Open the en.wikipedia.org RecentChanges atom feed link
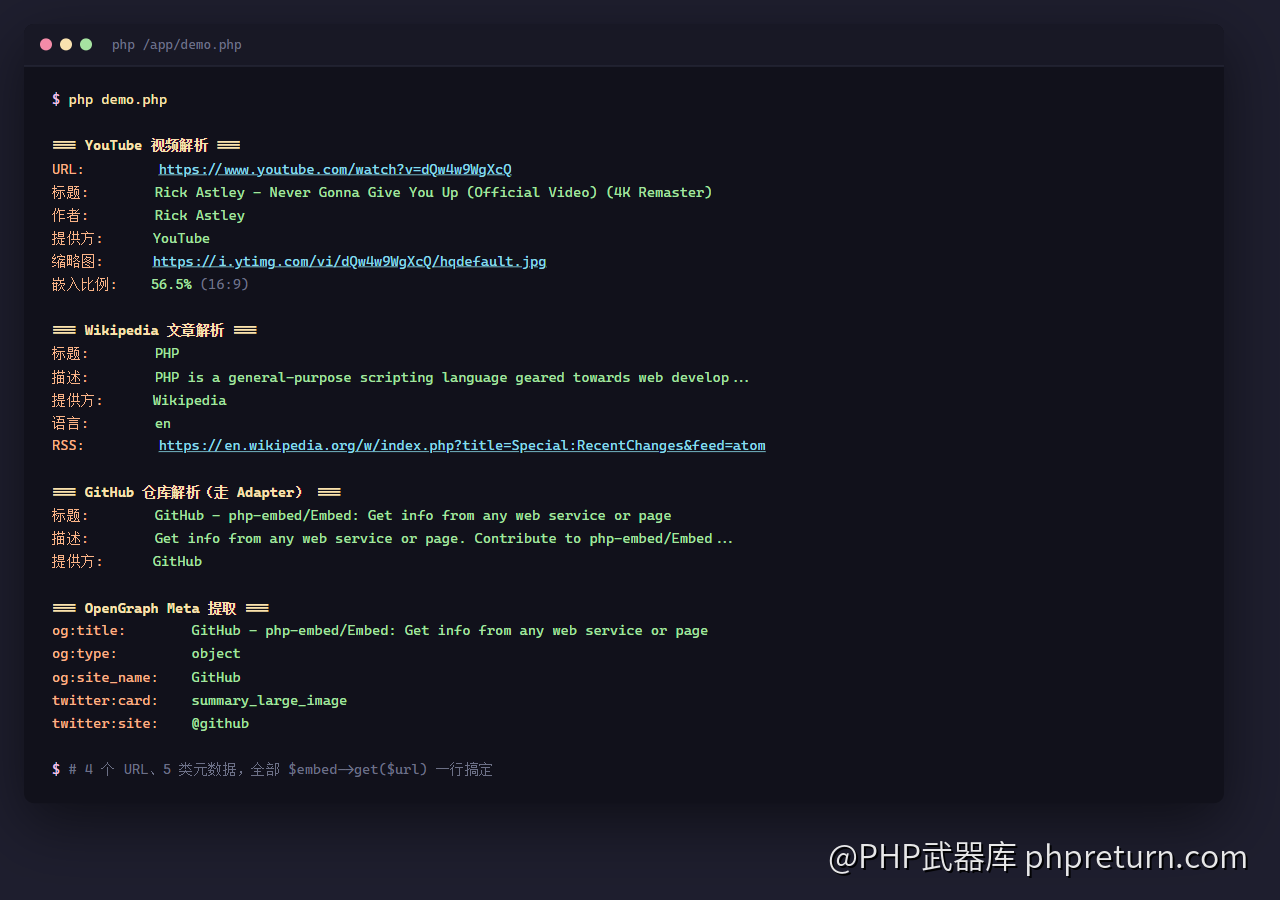Viewport: 1280px width, 900px height. coord(462,446)
